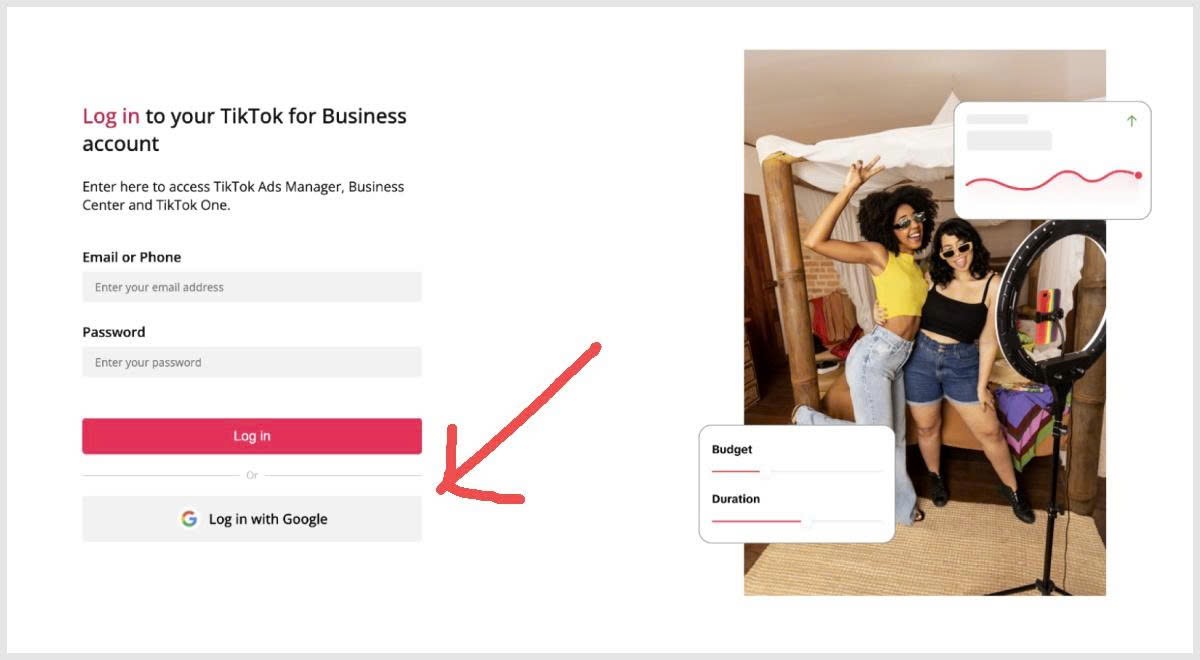The width and height of the screenshot is (1200, 660).
Task: Click the red trend line chart card
Action: pos(1052,160)
